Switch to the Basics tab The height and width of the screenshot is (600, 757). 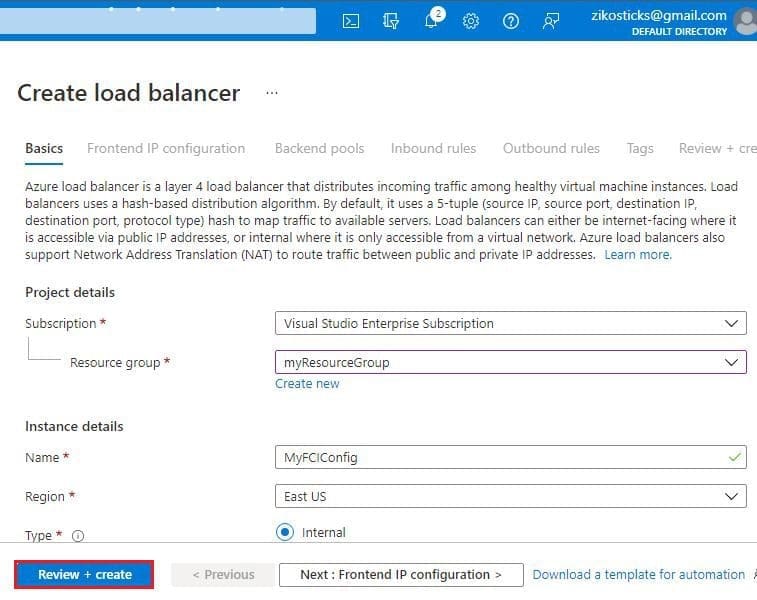pos(44,149)
